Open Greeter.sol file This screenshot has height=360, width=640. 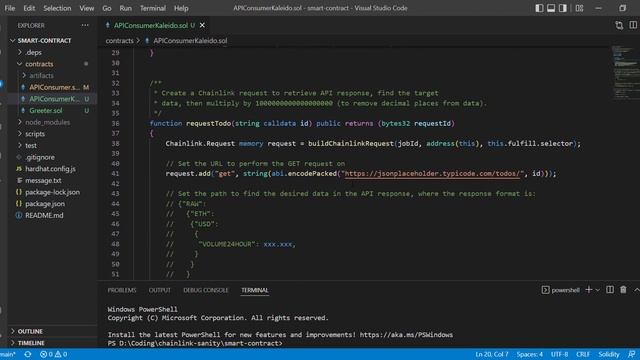point(46,111)
